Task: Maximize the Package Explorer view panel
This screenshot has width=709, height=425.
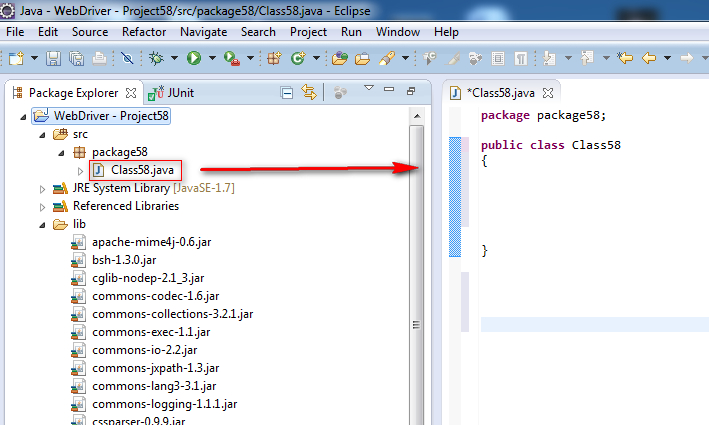Action: click(411, 91)
